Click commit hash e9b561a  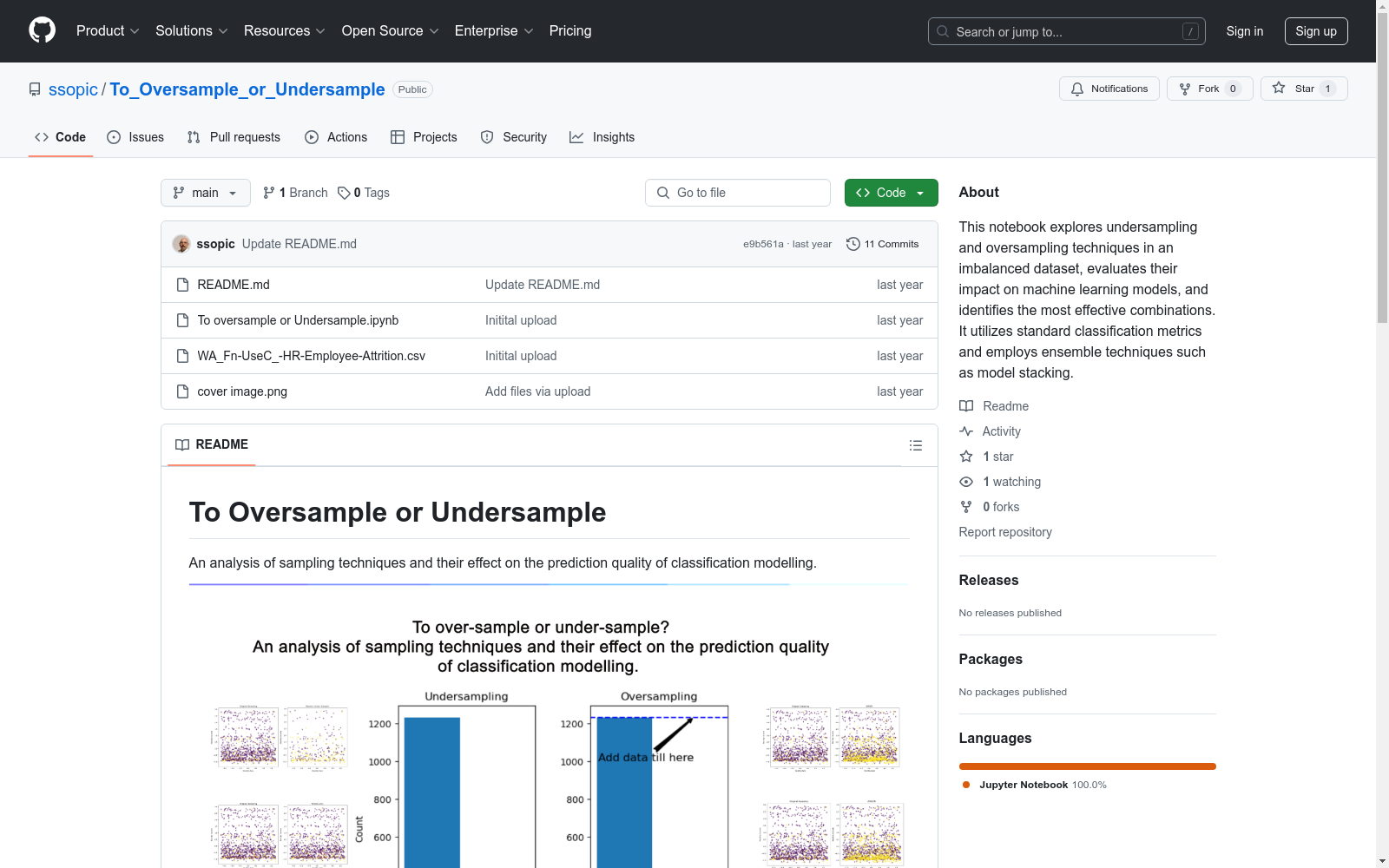coord(763,244)
